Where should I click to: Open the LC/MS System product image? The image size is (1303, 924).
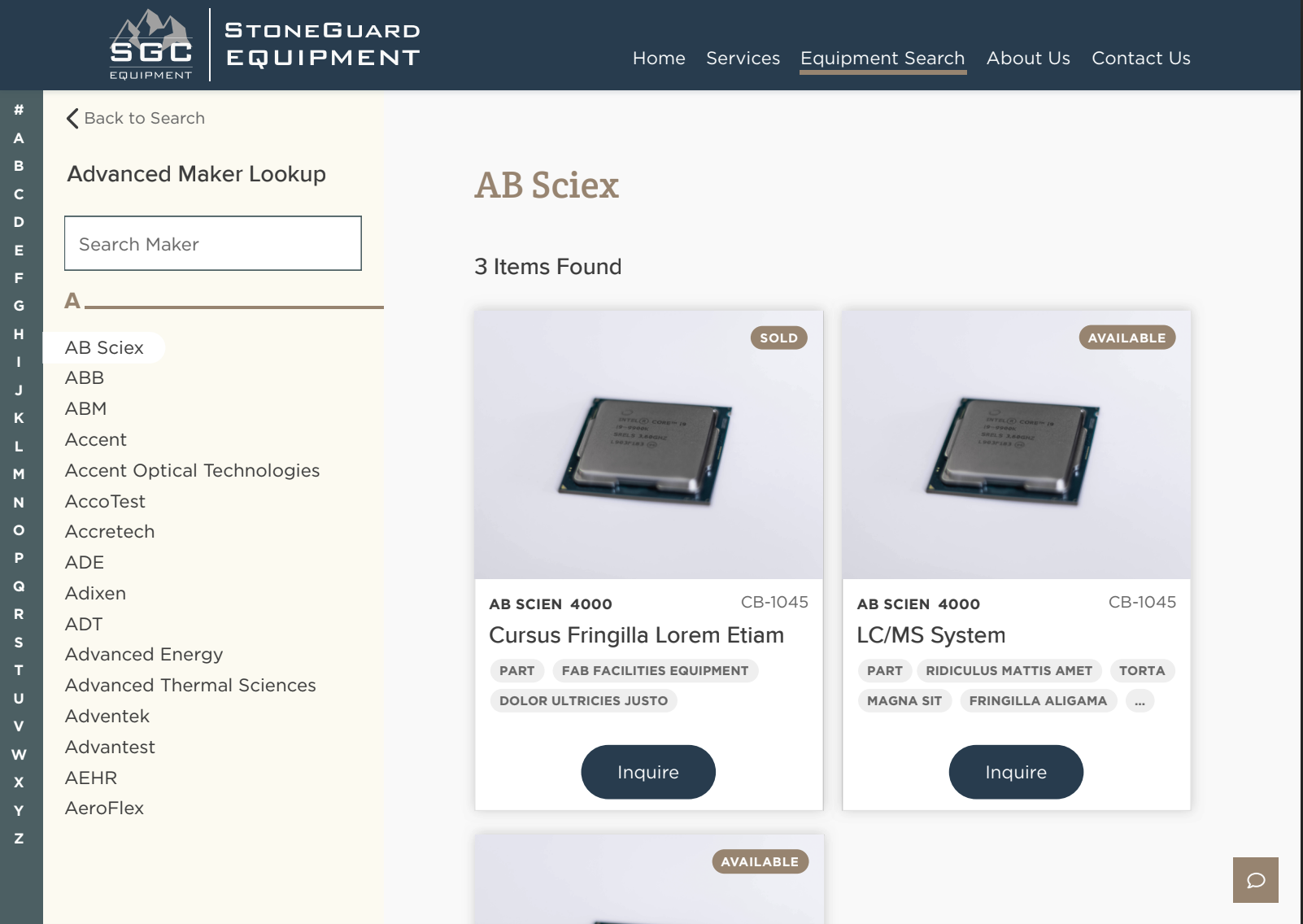(x=1016, y=445)
